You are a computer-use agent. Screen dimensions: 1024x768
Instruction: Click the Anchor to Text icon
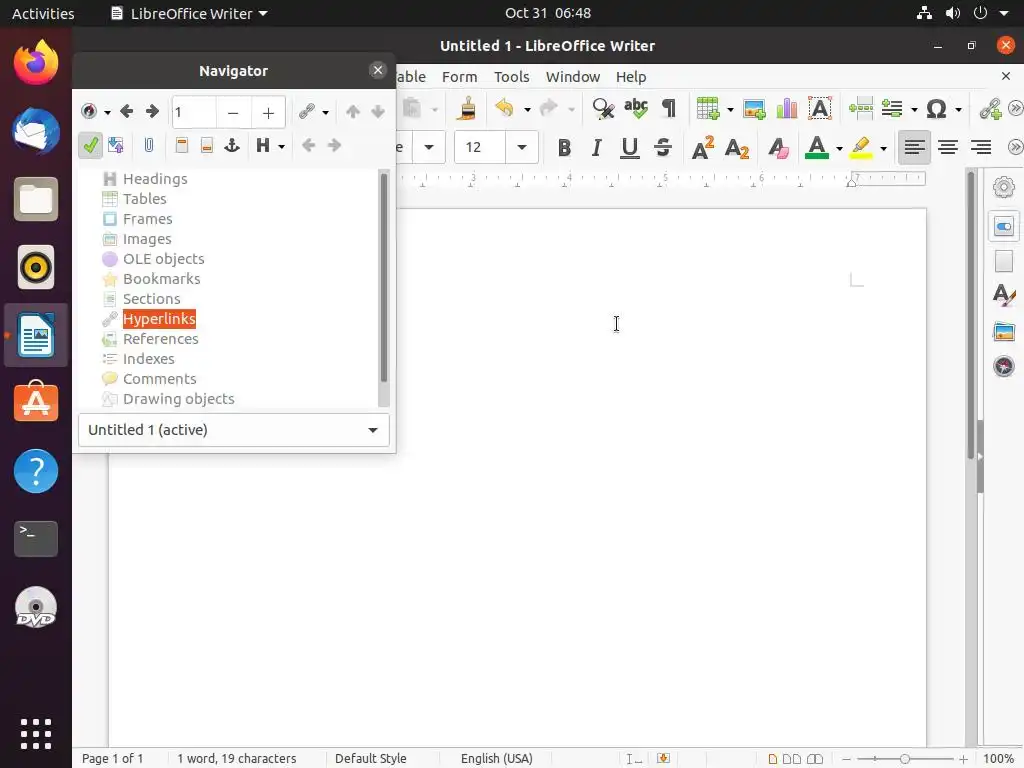point(232,145)
